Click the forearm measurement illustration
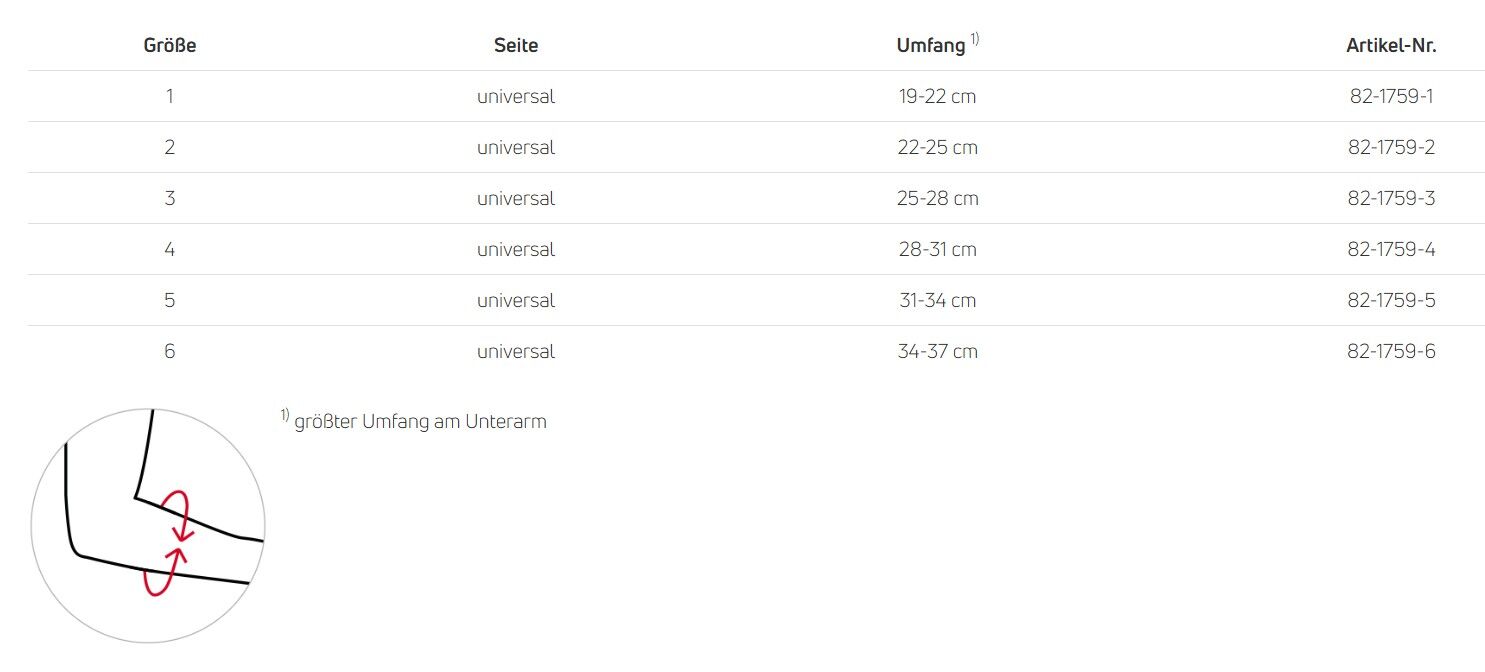This screenshot has height=672, width=1485. point(148,525)
